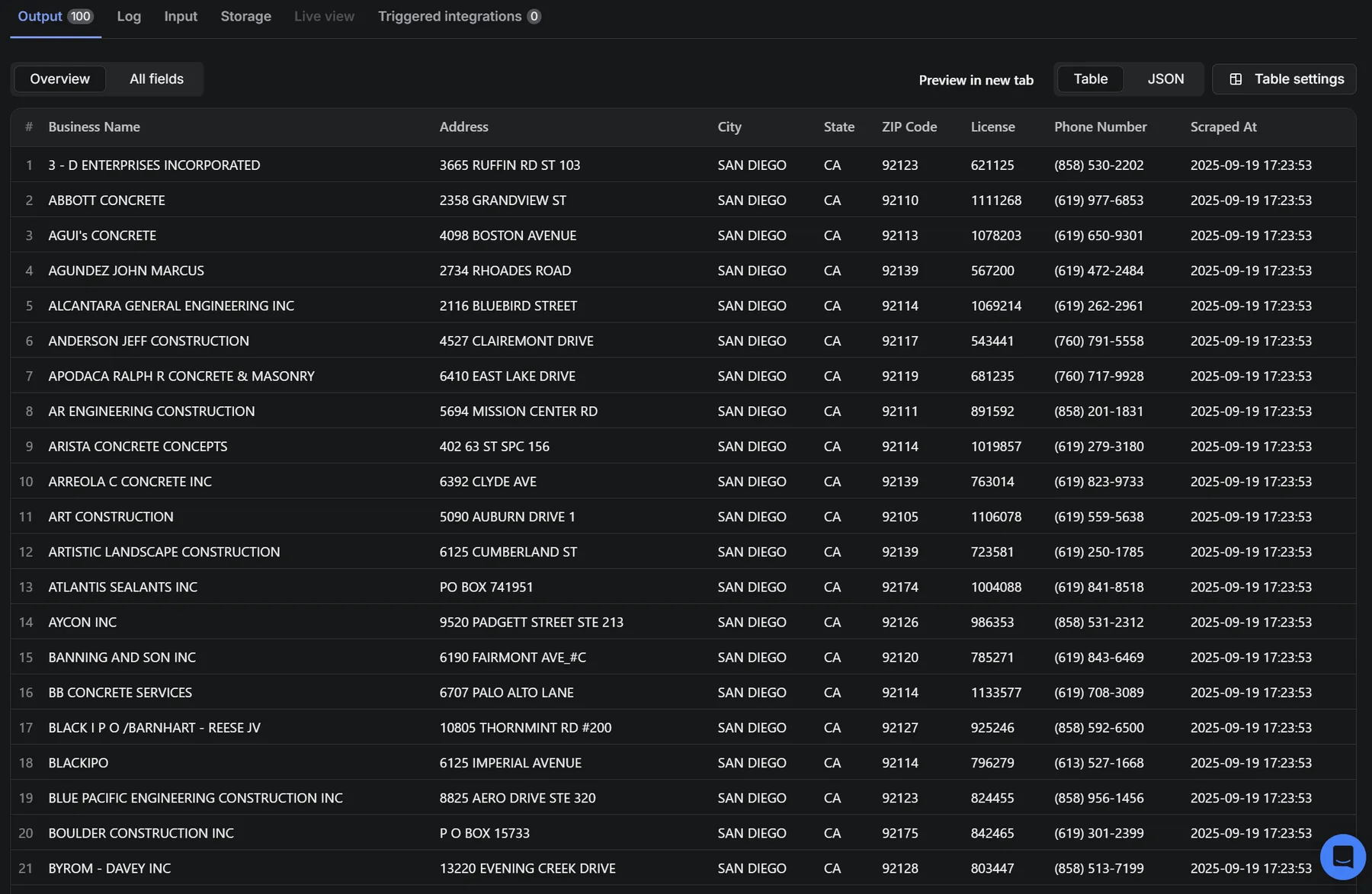Click the table grid icon in Table settings
Screen dimensions: 1372x894
click(1236, 79)
